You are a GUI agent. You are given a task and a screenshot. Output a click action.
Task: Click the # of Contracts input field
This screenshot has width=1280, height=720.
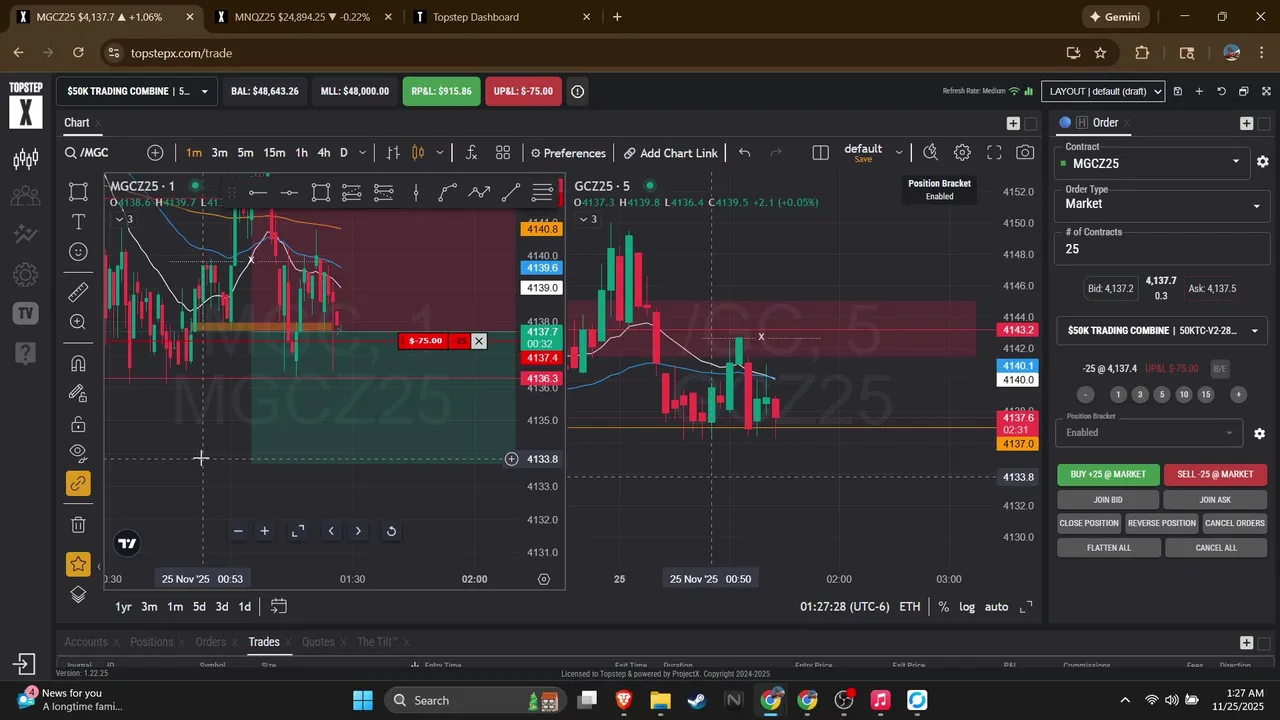(x=1162, y=249)
